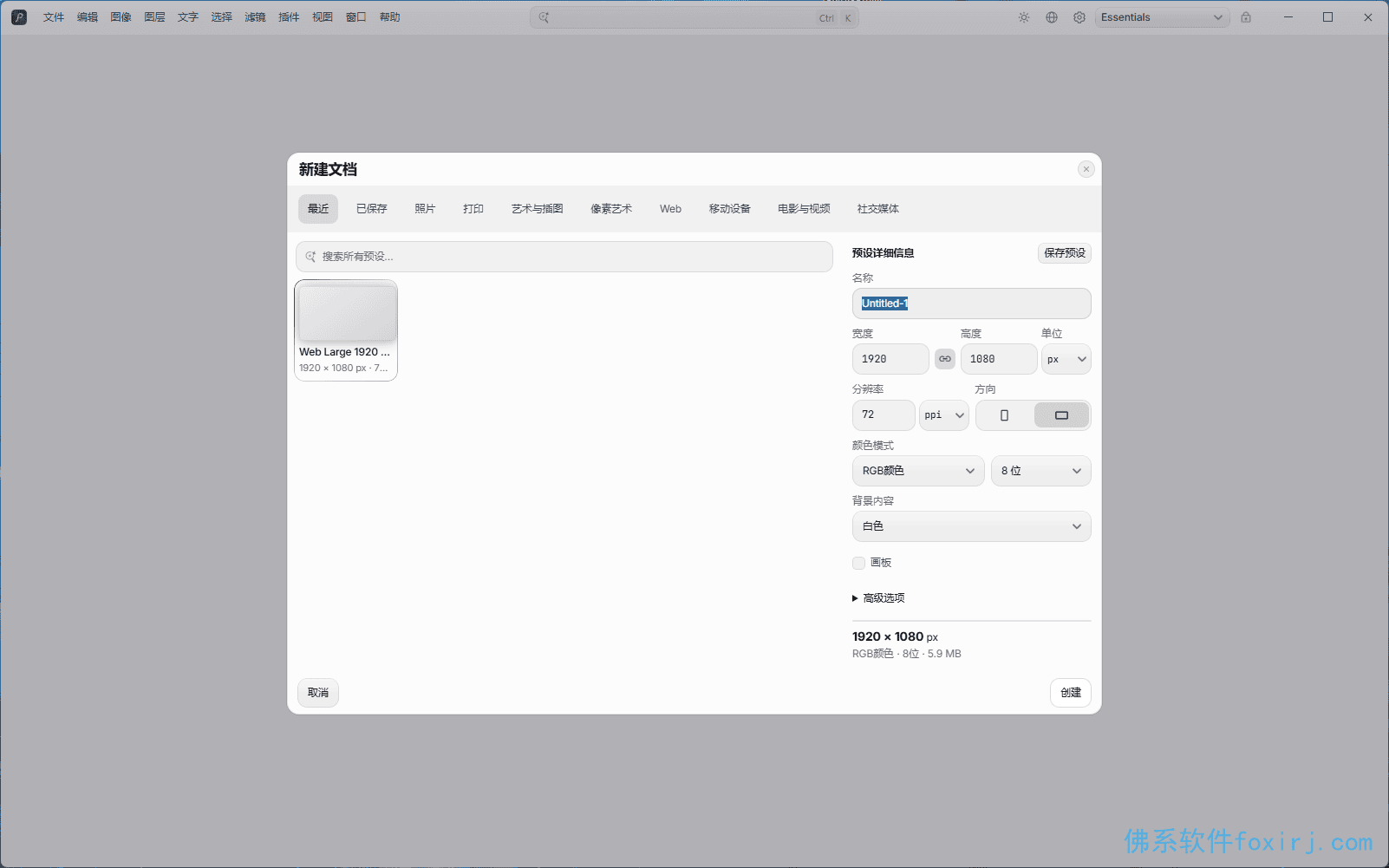The height and width of the screenshot is (868, 1389).
Task: Select landscape orientation icon
Action: (x=1061, y=415)
